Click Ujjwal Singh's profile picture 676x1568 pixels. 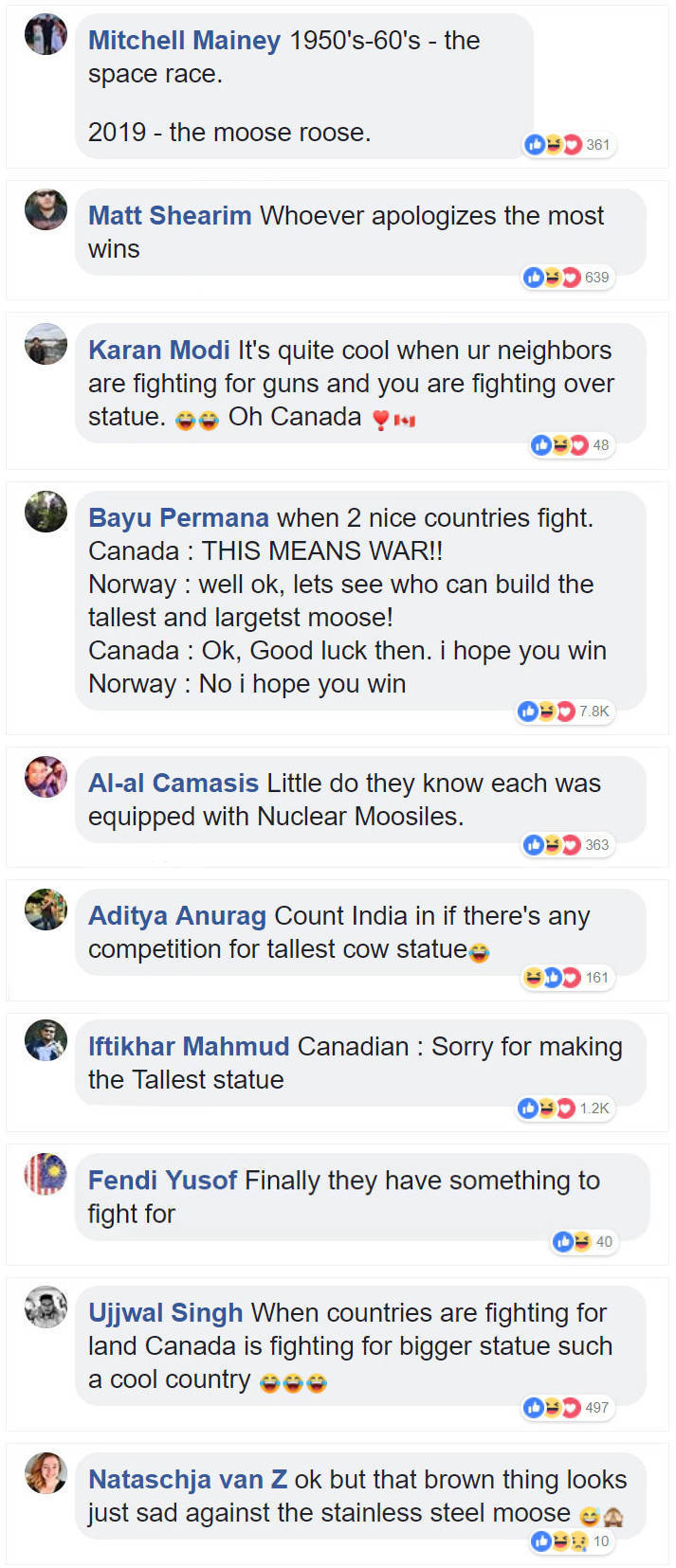(45, 1305)
